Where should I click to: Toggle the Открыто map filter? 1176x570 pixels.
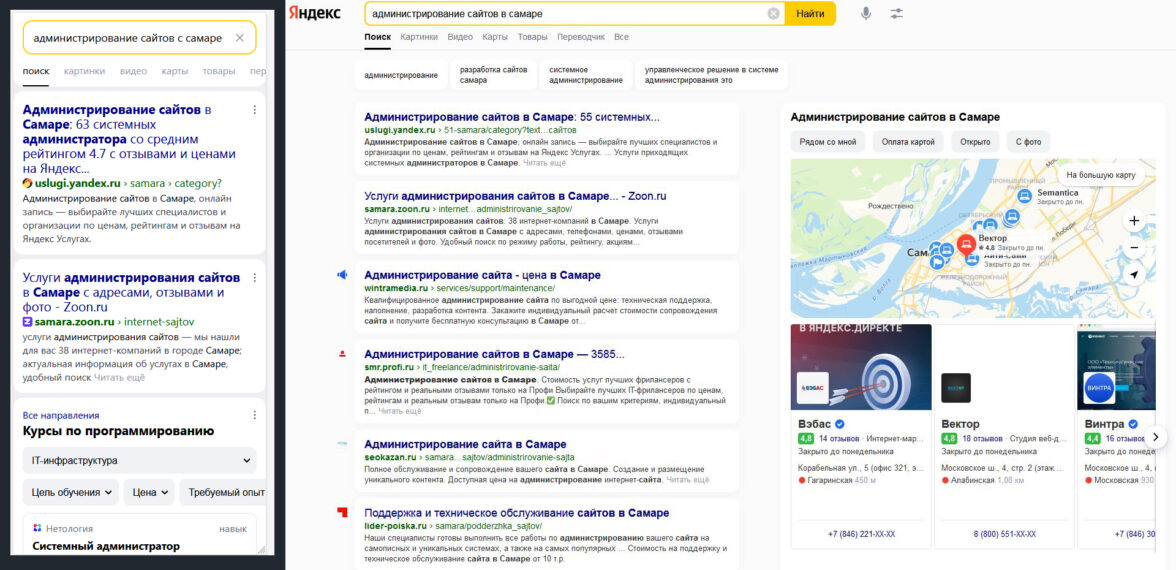[x=974, y=142]
